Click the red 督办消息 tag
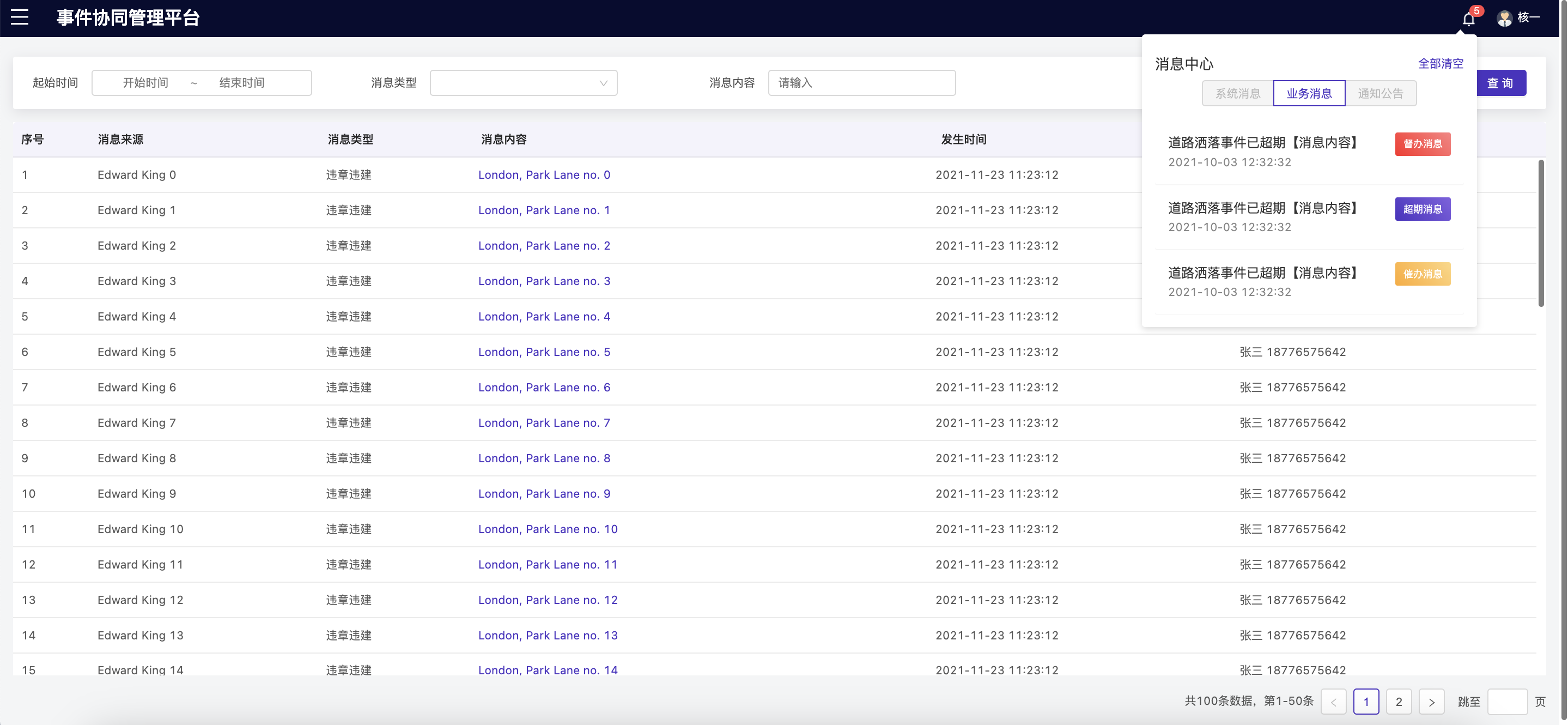 tap(1423, 144)
